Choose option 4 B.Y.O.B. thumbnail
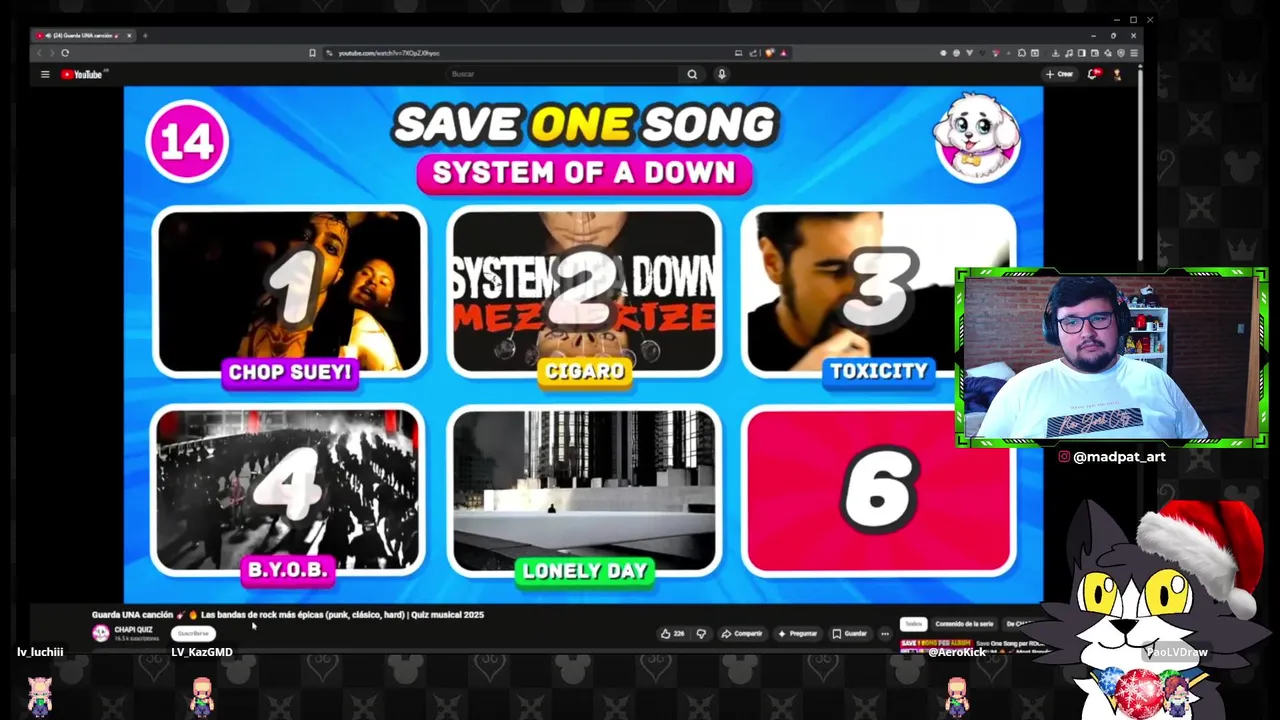This screenshot has height=720, width=1280. pos(288,490)
